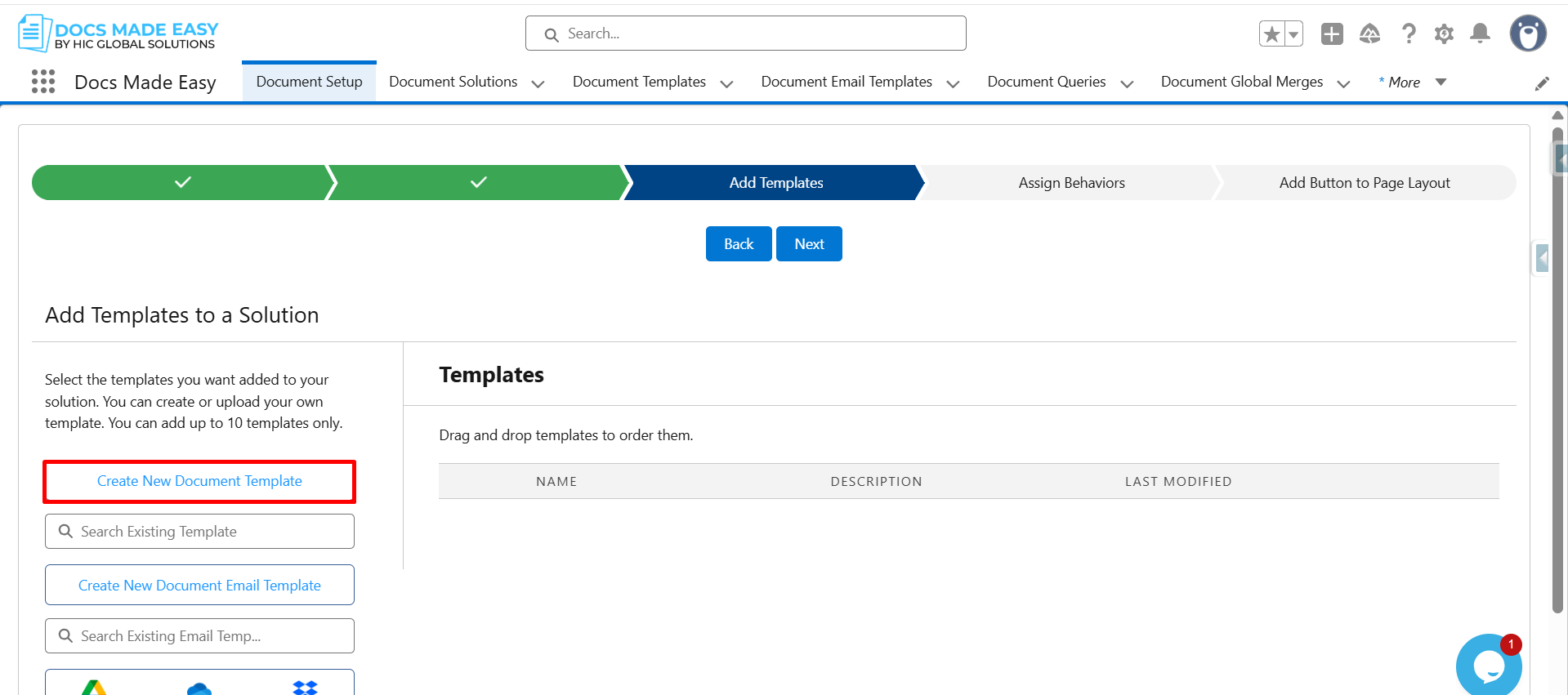Screen dimensions: 1568x695
Task: Open the Document Email Templates tab
Action: [847, 82]
